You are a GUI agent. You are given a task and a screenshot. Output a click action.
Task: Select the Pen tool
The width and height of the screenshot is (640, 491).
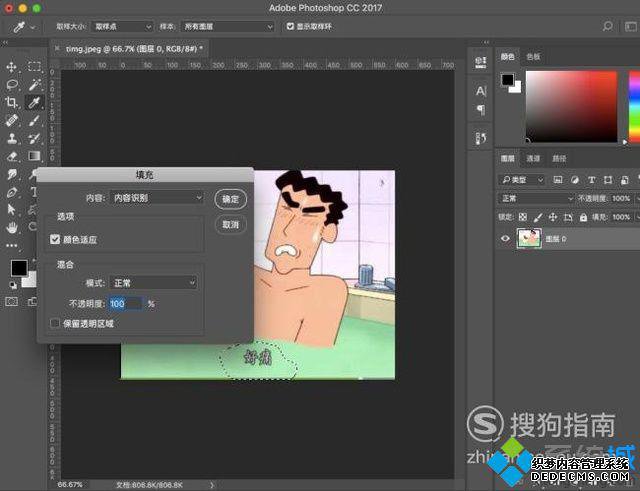[12, 192]
